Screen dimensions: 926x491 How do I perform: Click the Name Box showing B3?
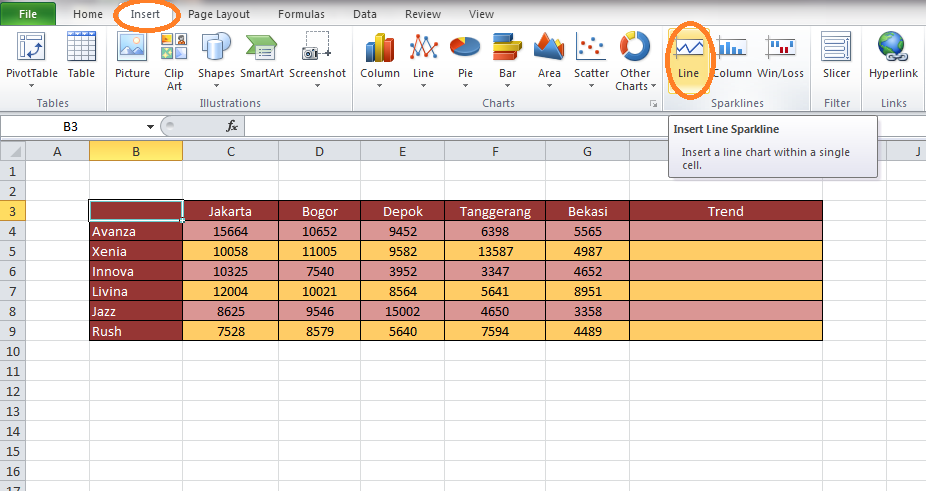click(x=71, y=126)
